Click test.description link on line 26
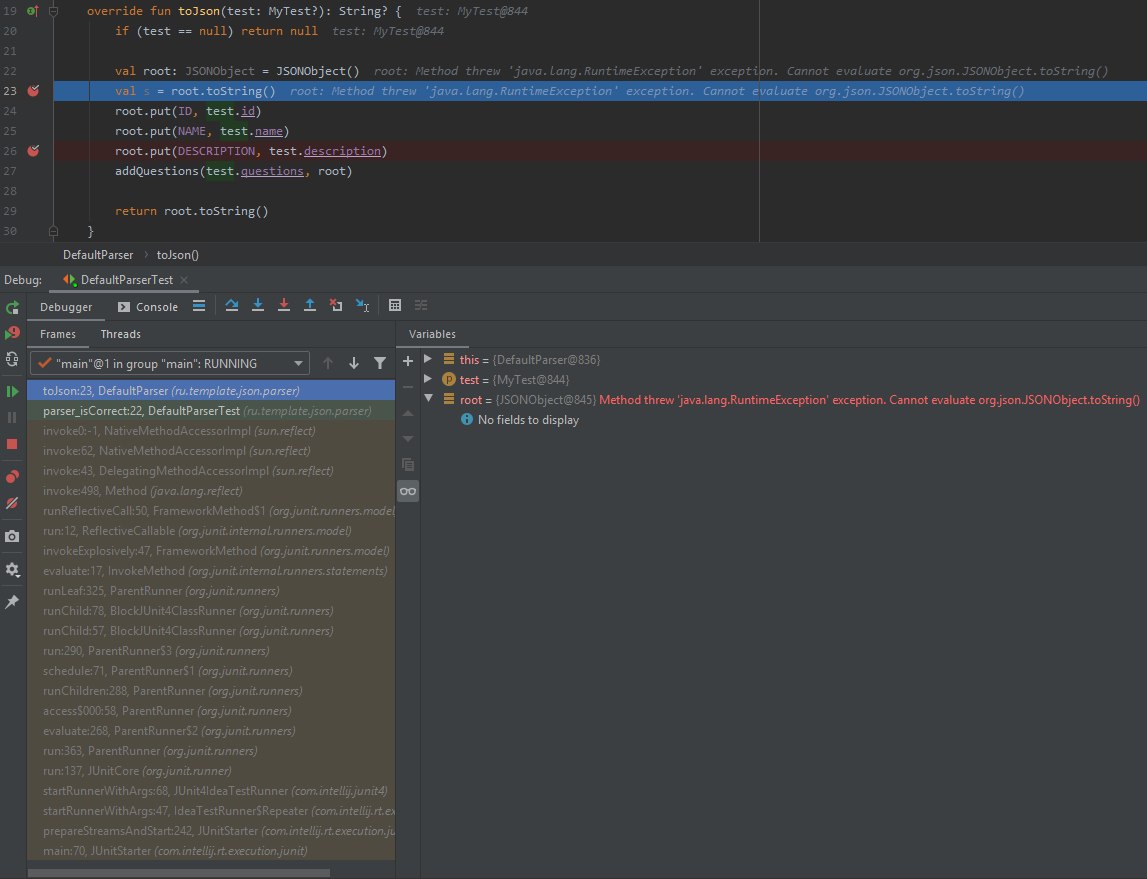The height and width of the screenshot is (879, 1147). [342, 151]
